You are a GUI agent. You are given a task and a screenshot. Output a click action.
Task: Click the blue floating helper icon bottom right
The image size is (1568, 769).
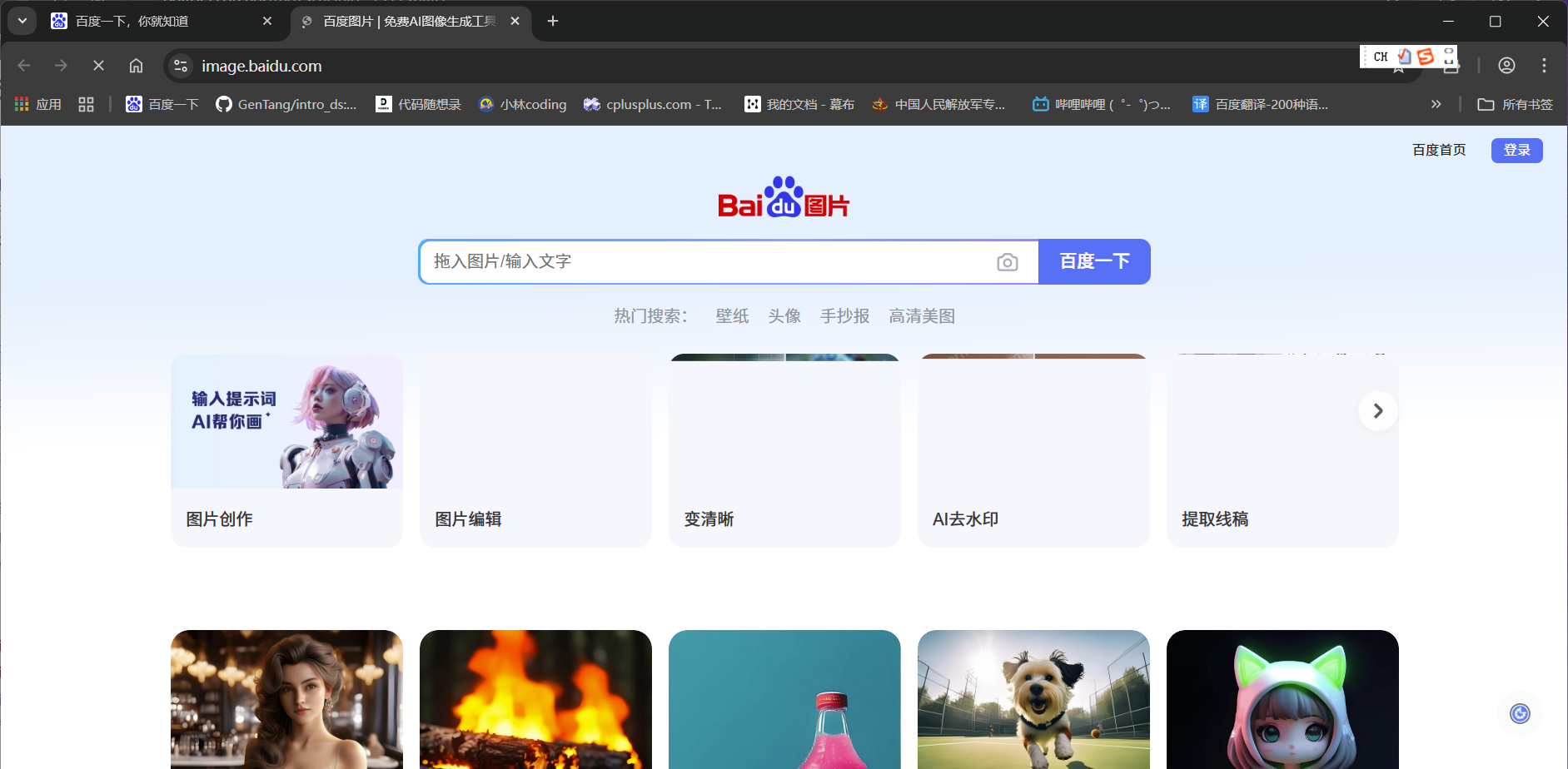(1519, 713)
